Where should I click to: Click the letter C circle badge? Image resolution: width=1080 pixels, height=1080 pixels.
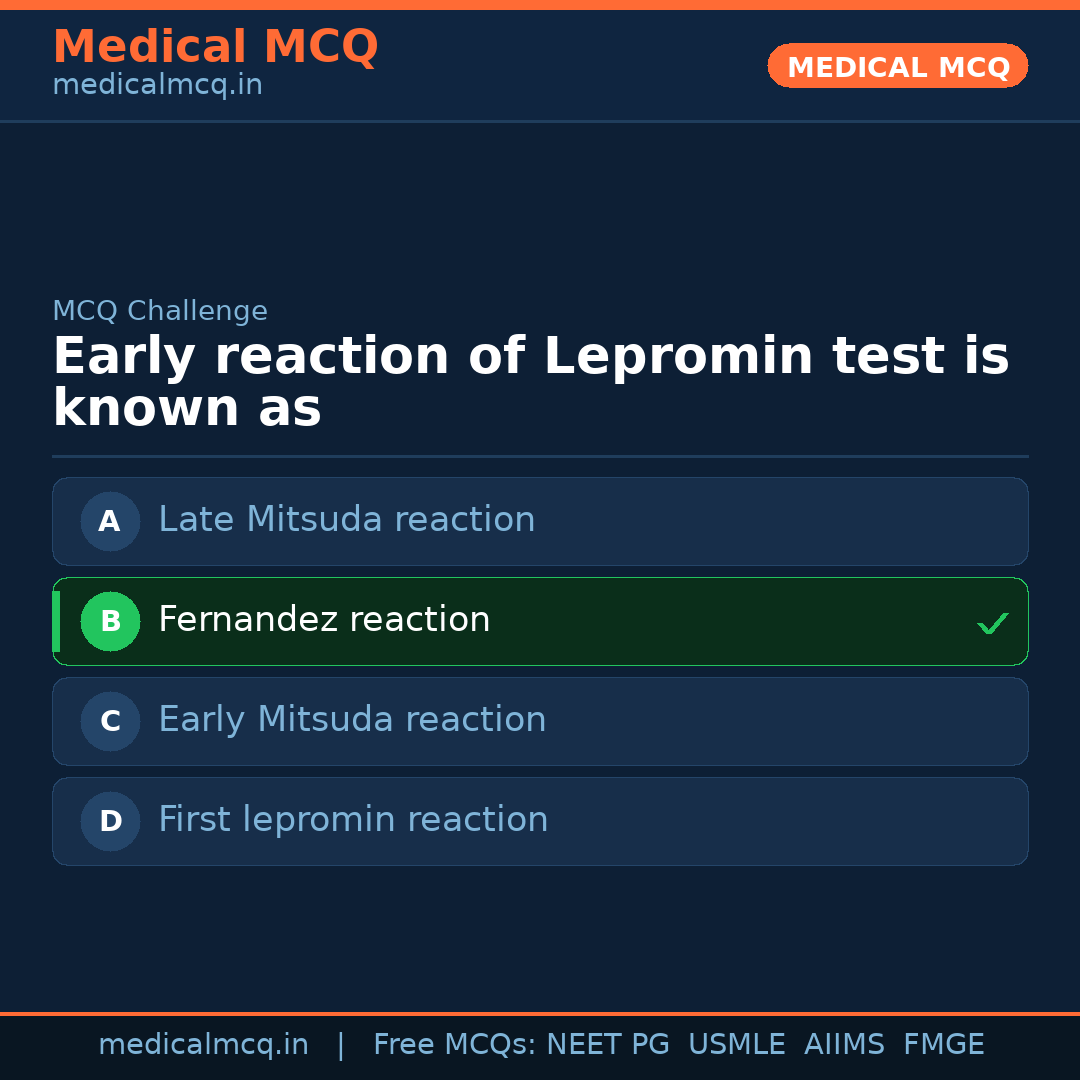point(110,721)
